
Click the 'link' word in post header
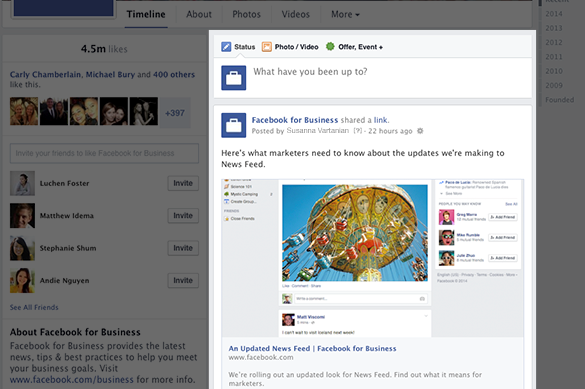[381, 120]
